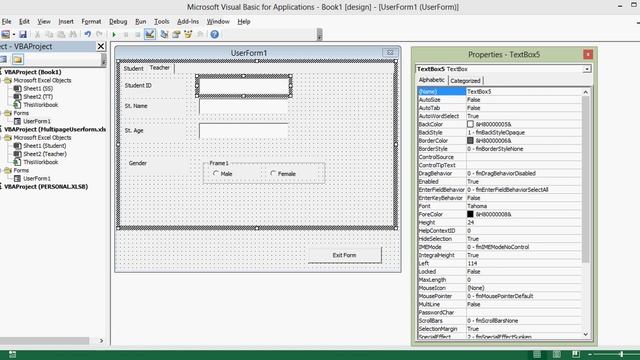This screenshot has width=640, height=360.
Task: Click right arrow of project pane scrollbar
Action: [x=101, y=340]
